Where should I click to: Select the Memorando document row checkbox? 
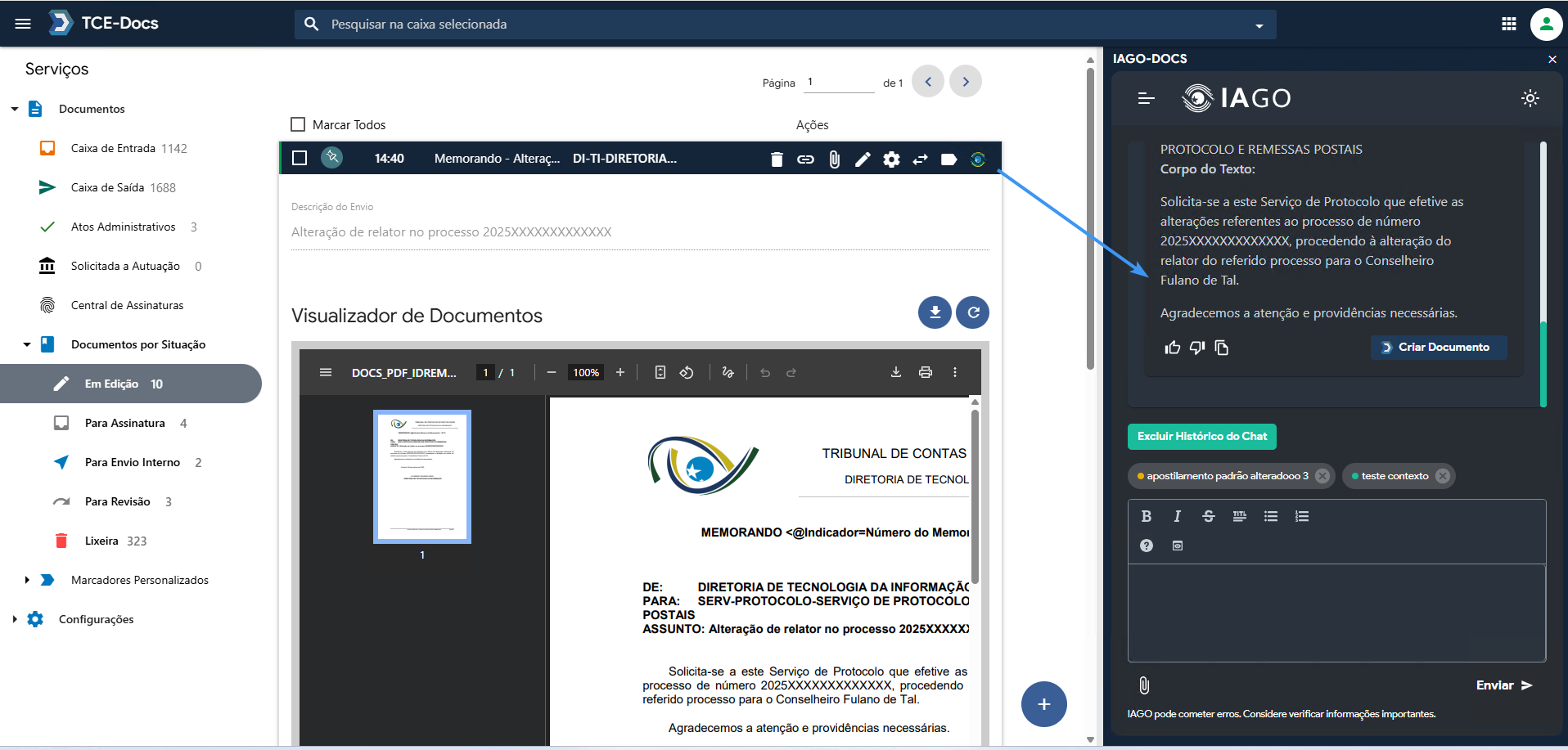[x=300, y=158]
